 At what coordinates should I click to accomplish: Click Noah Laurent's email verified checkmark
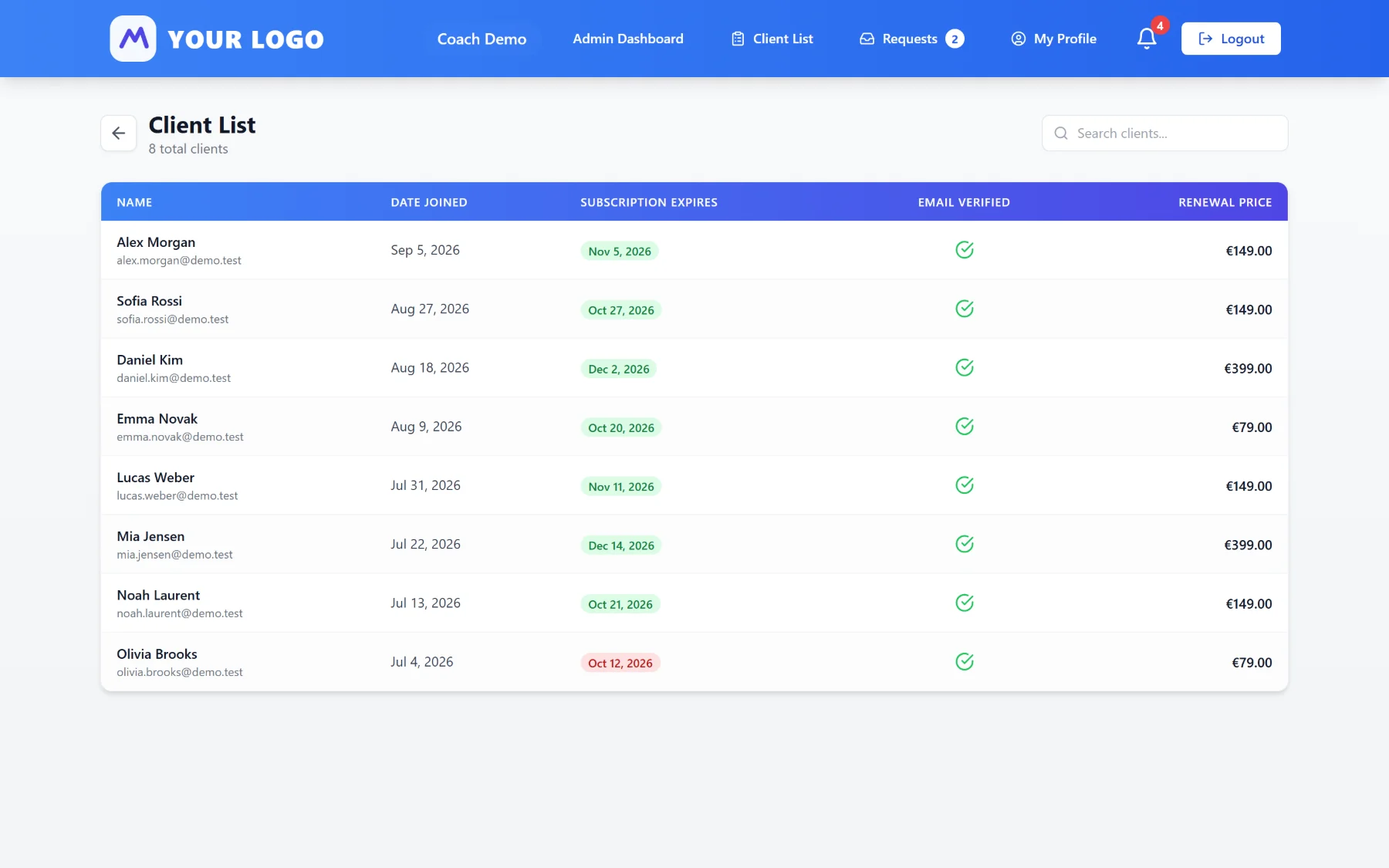click(x=965, y=603)
